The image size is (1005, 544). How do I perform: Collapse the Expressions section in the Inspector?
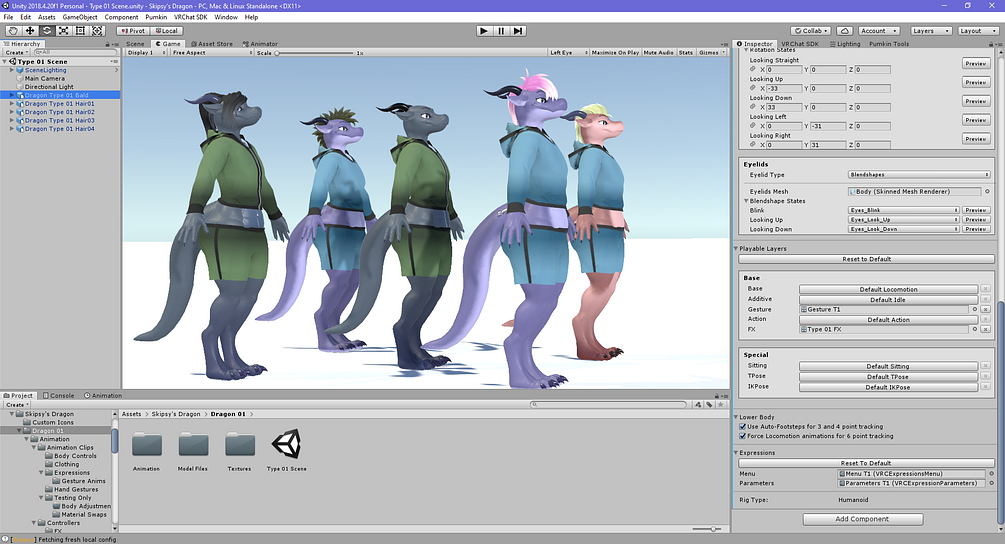(x=736, y=453)
